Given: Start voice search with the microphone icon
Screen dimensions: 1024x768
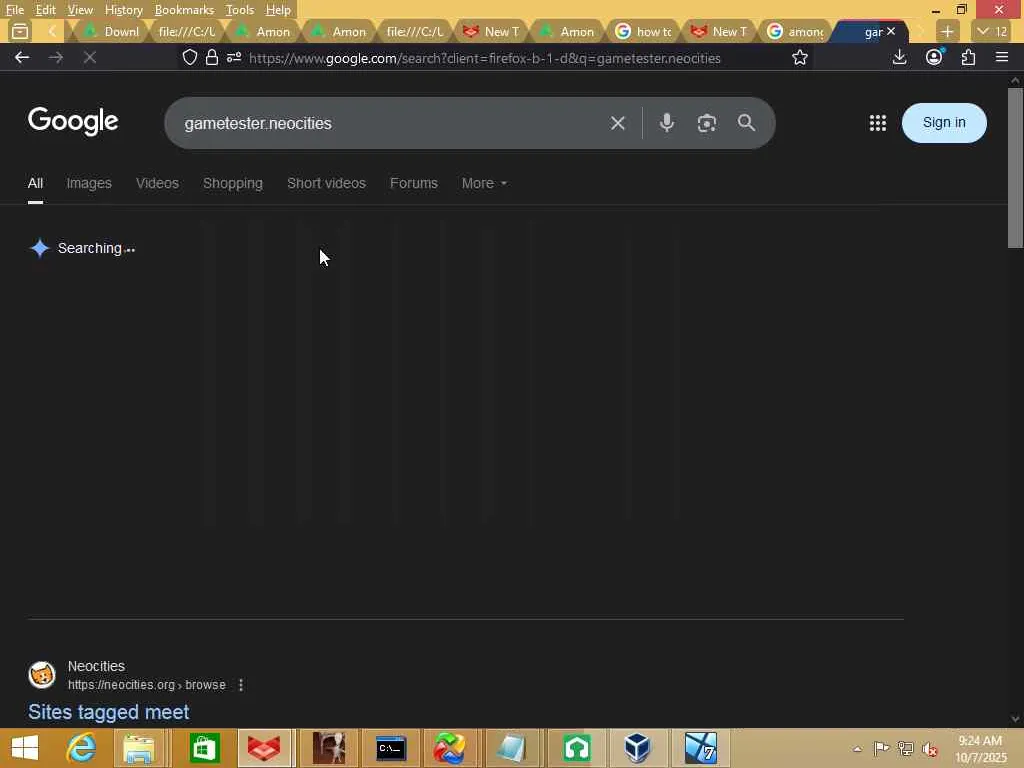Looking at the screenshot, I should (666, 123).
